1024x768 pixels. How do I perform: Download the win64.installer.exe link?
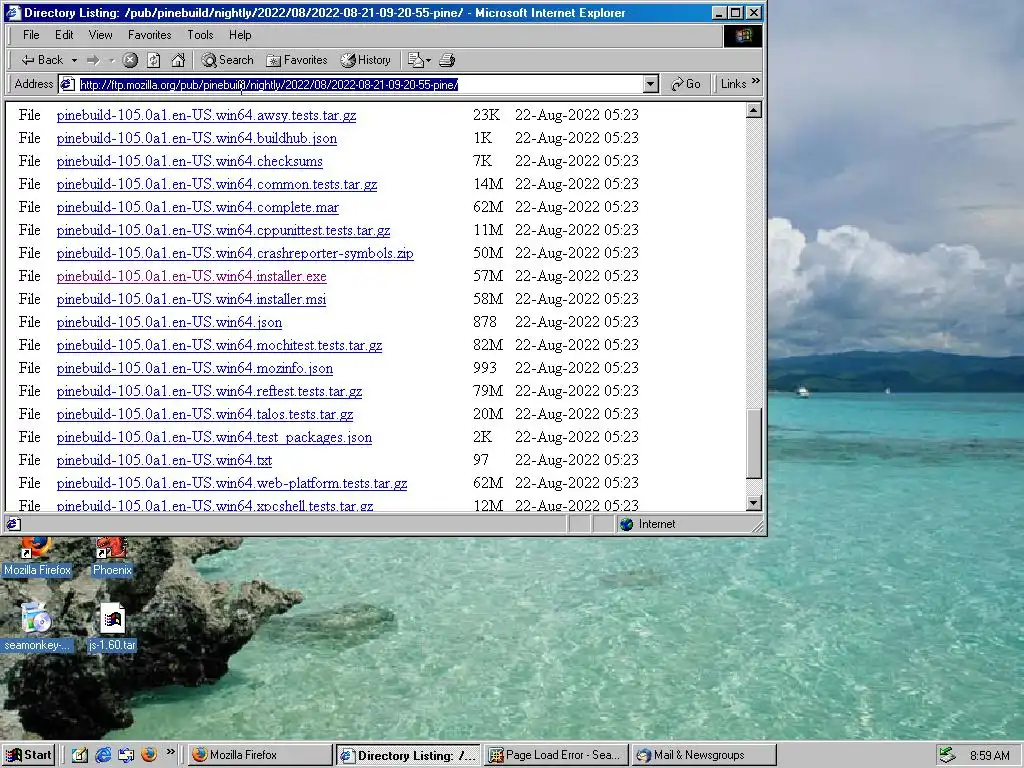[x=191, y=276]
